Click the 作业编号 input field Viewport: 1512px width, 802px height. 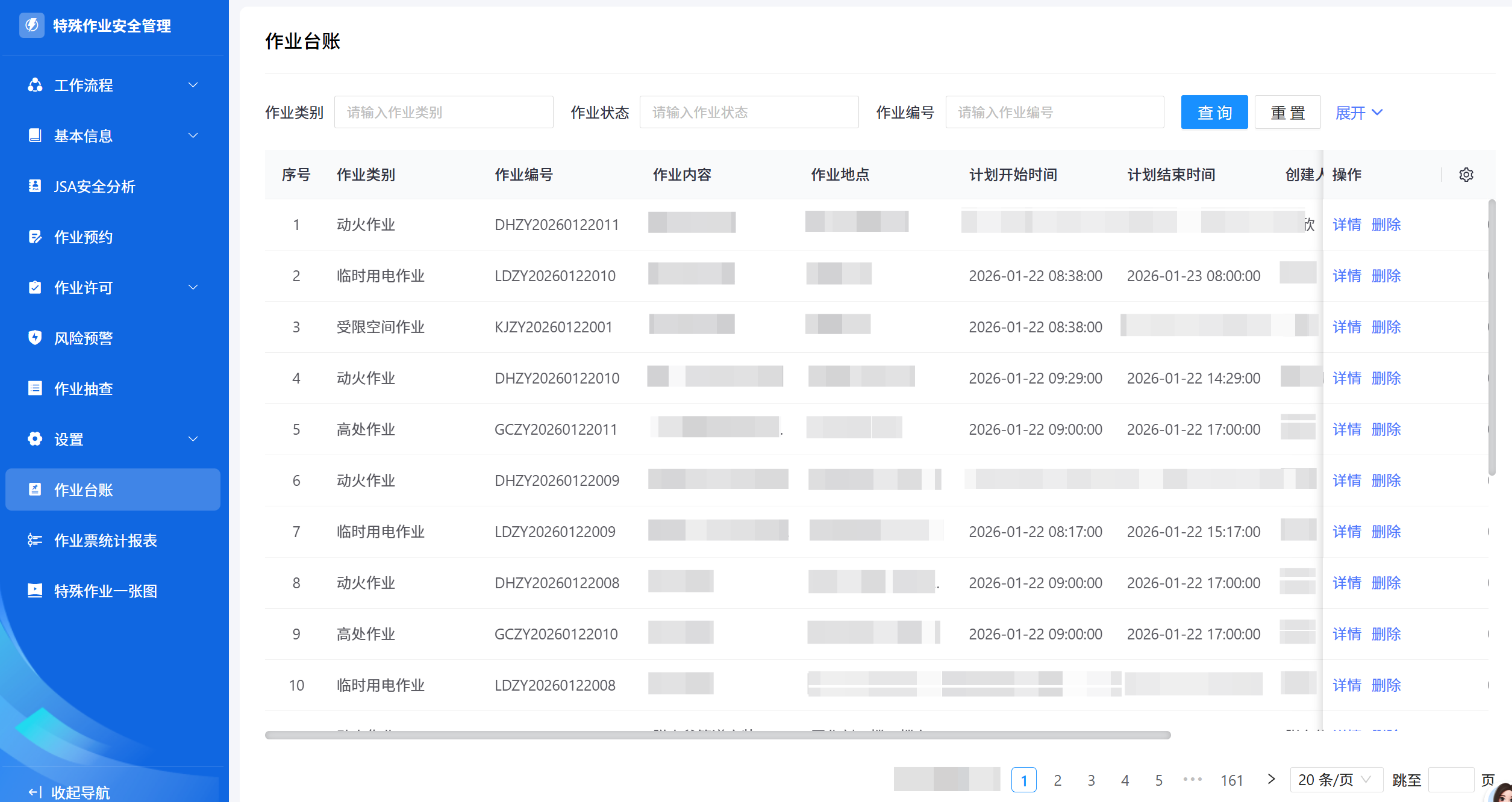tap(1054, 113)
